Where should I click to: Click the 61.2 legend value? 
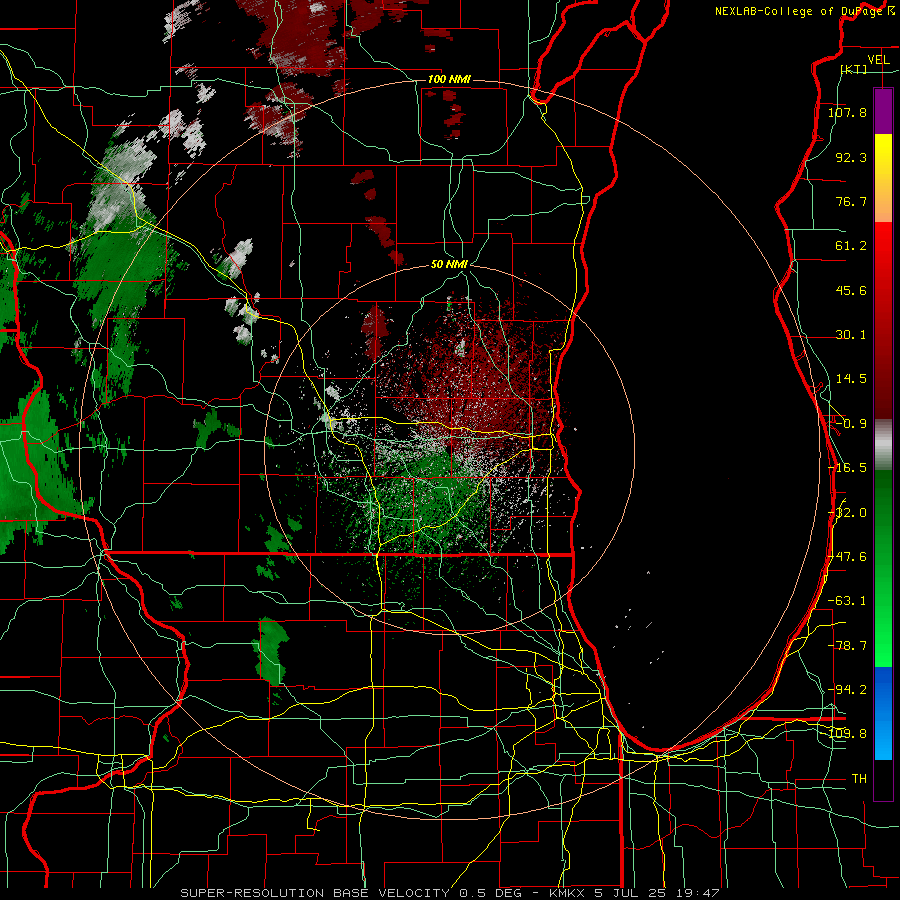(x=851, y=246)
